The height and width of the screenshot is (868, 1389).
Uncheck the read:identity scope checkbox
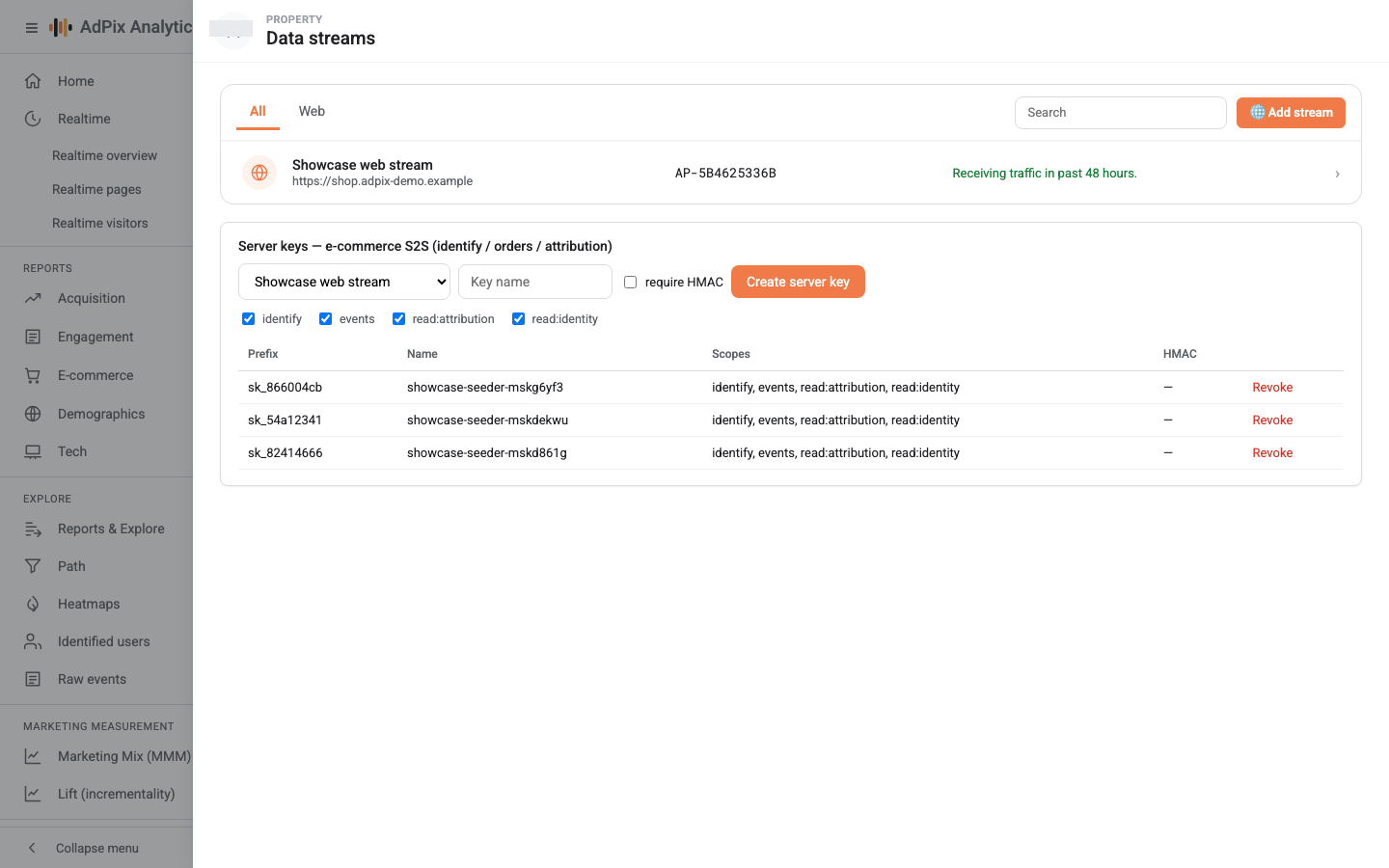518,319
